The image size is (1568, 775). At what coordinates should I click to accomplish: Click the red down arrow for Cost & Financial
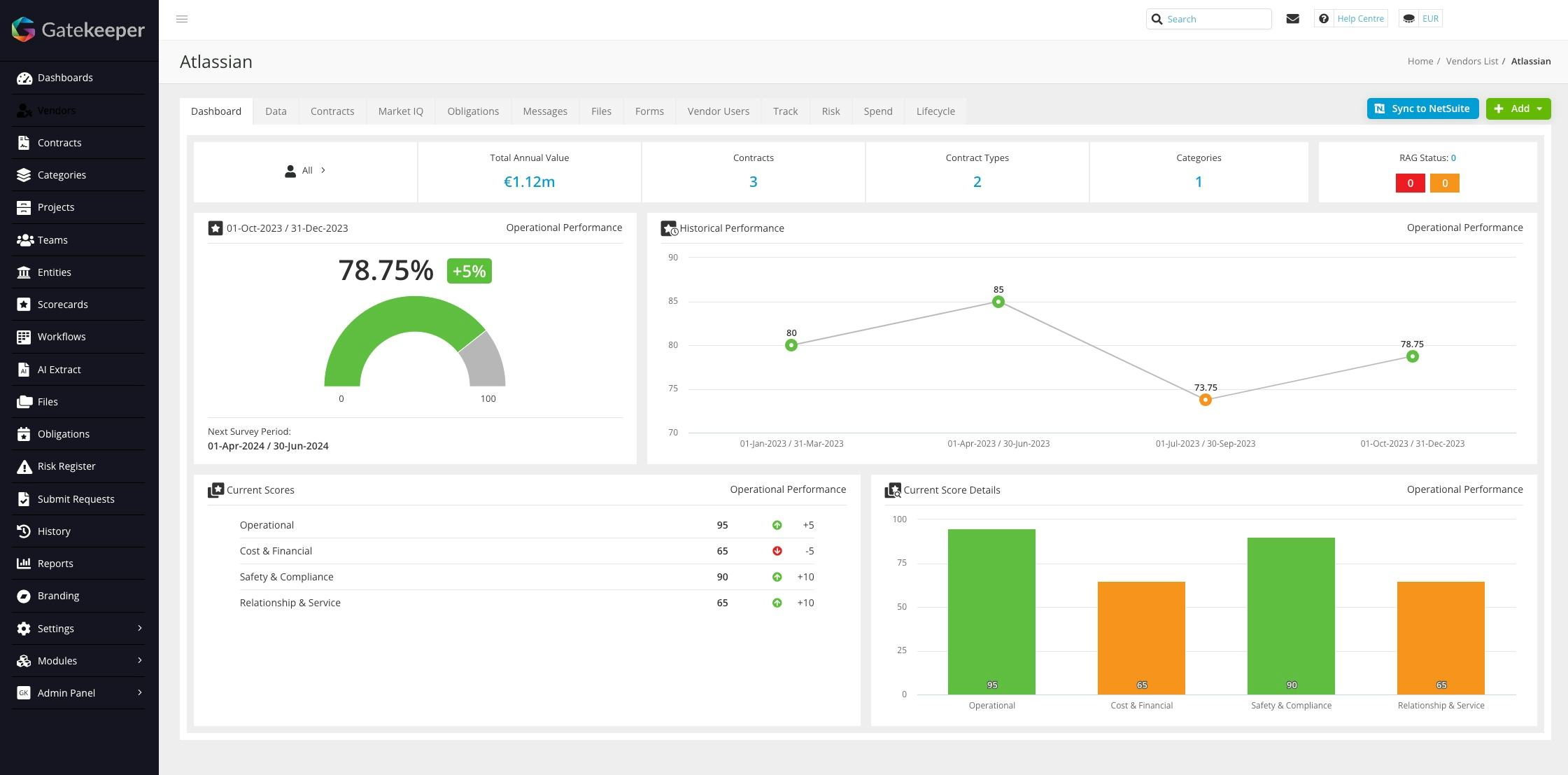(777, 551)
